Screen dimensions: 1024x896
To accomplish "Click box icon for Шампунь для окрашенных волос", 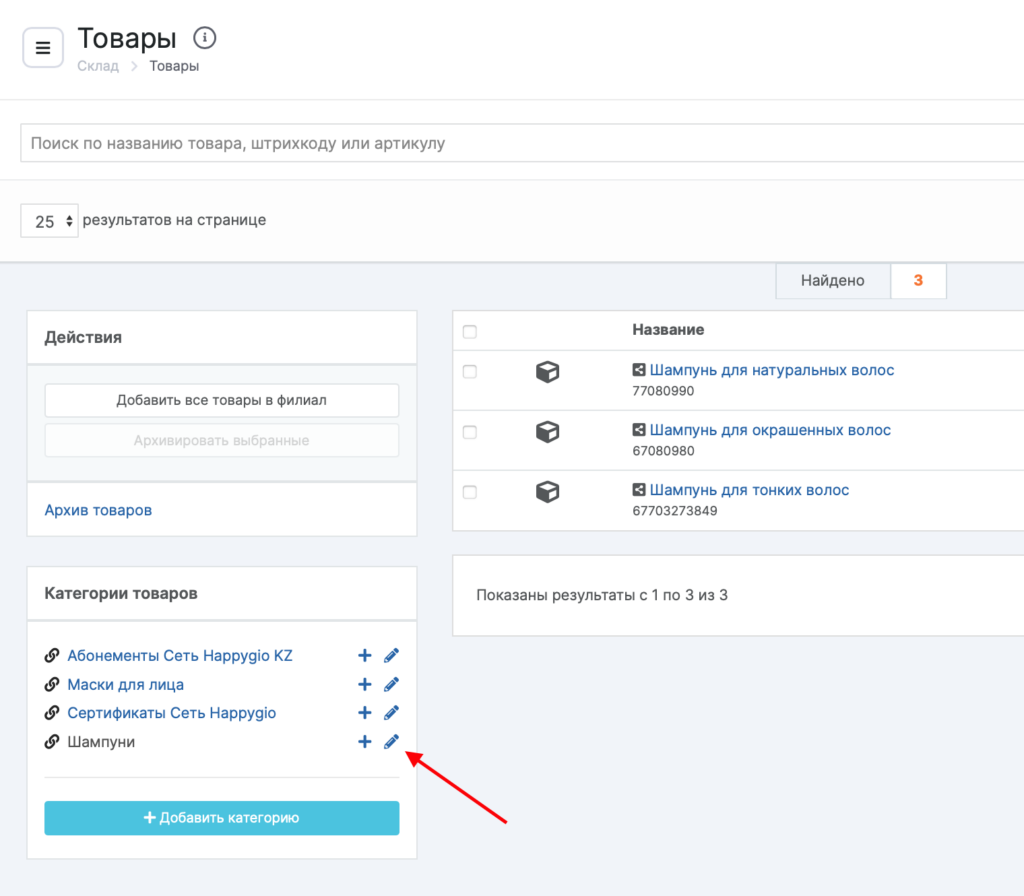I will (x=547, y=431).
